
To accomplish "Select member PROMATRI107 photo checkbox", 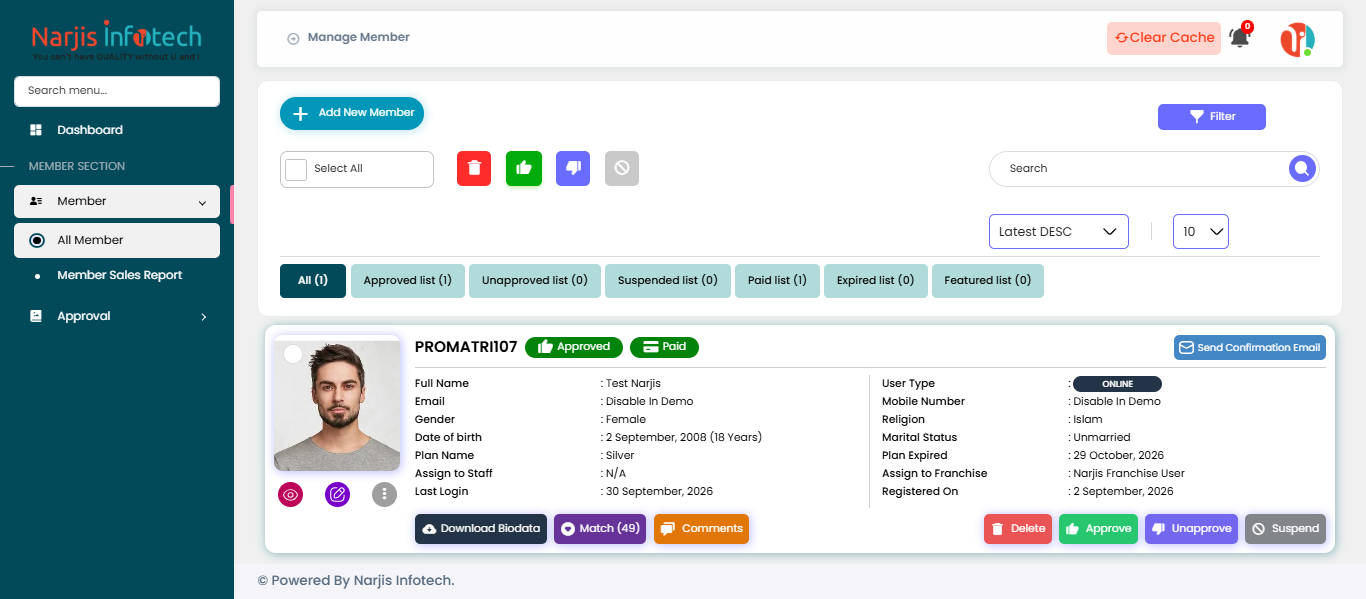I will [x=293, y=354].
